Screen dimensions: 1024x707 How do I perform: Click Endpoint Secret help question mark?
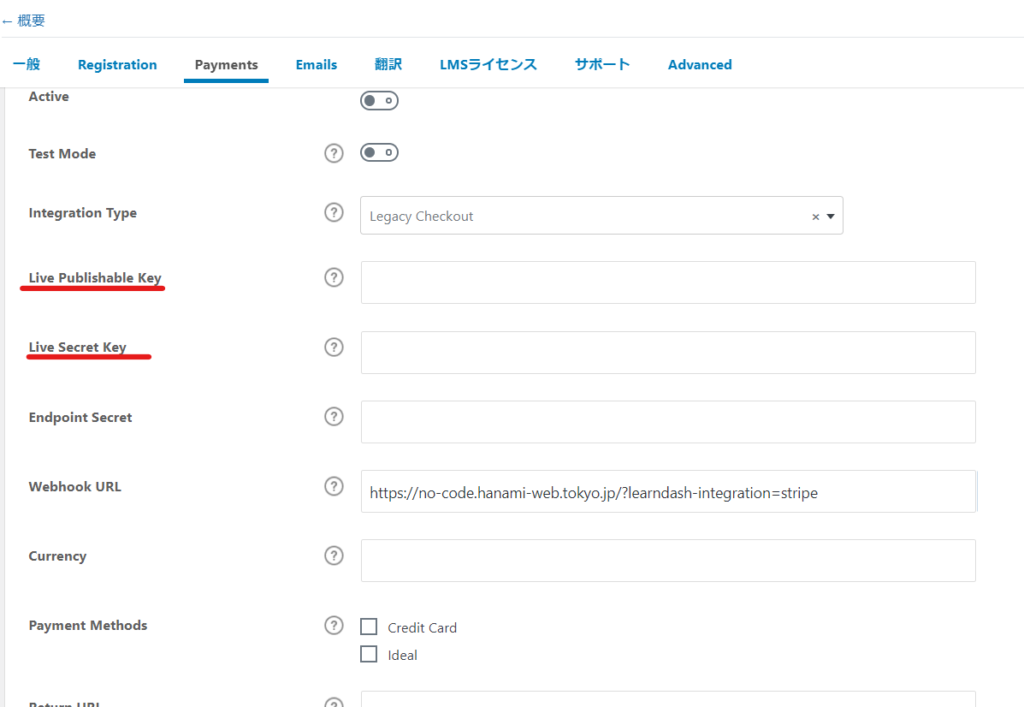(334, 417)
